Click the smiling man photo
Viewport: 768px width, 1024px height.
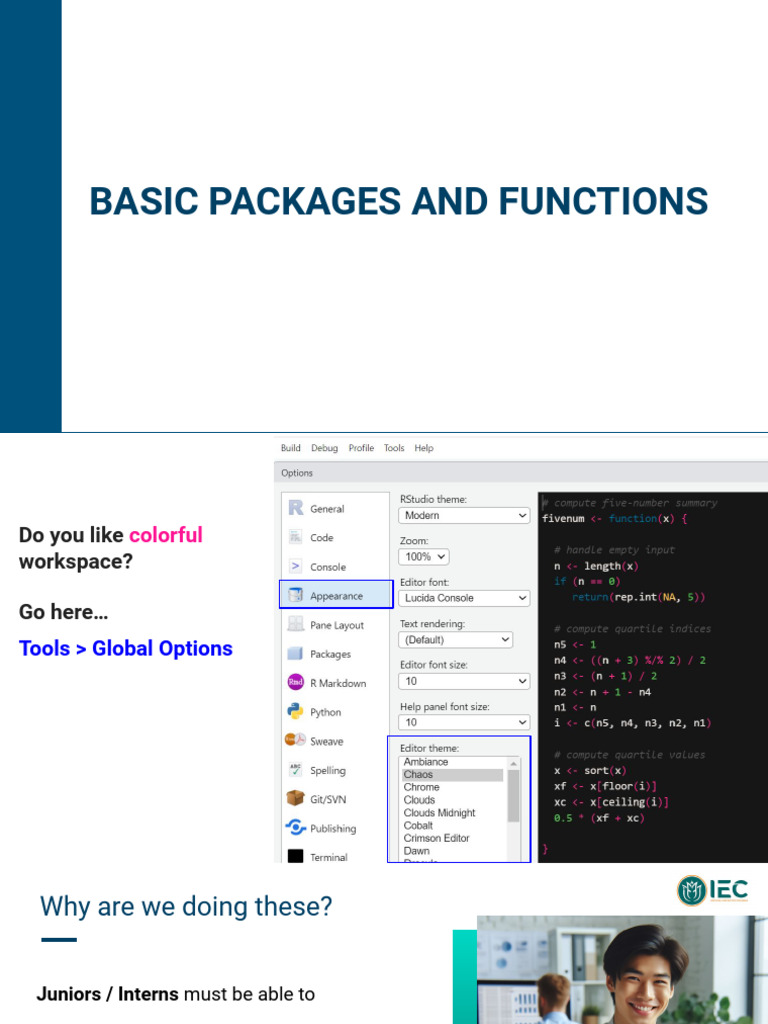tap(622, 969)
